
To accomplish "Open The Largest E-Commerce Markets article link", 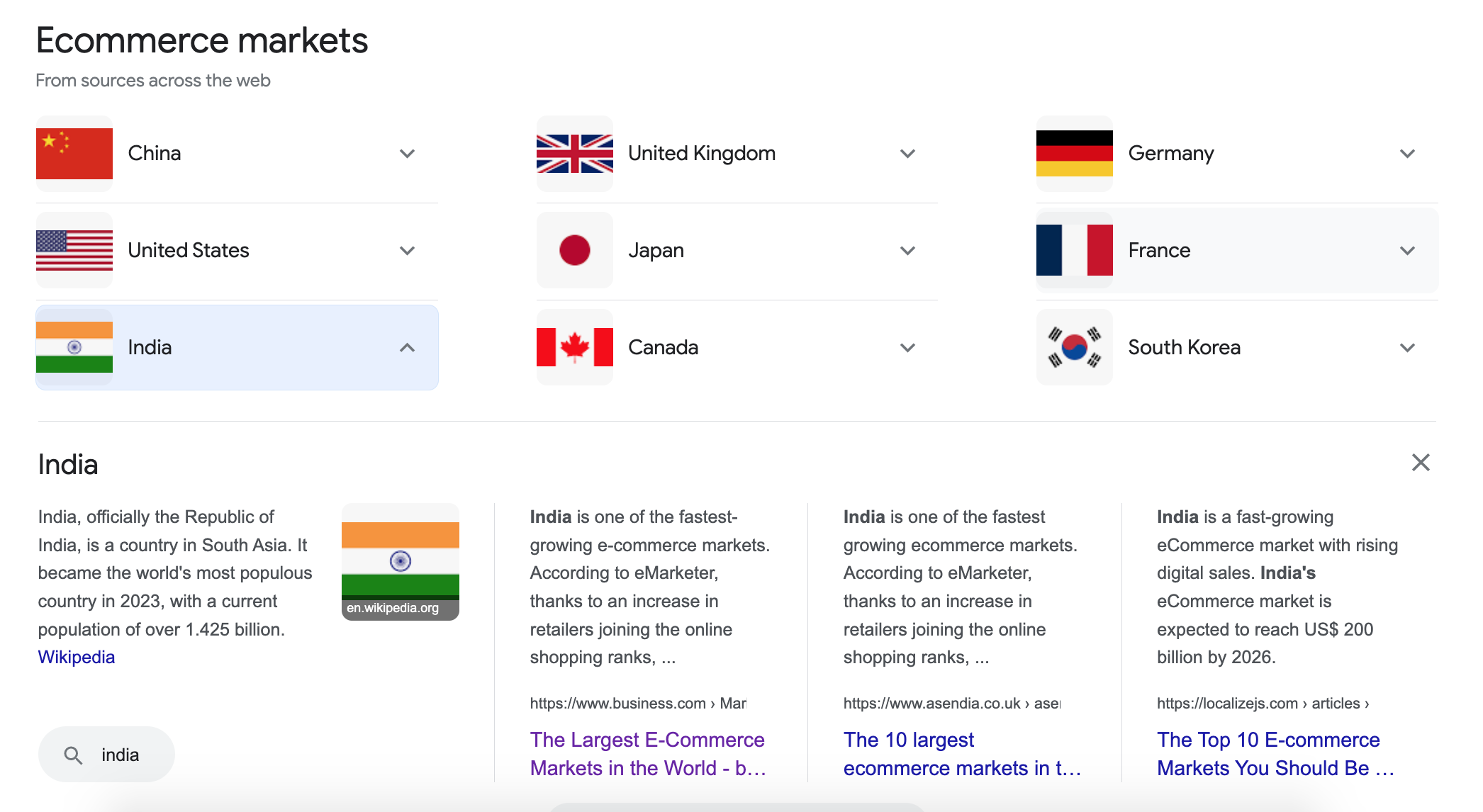I will (648, 754).
